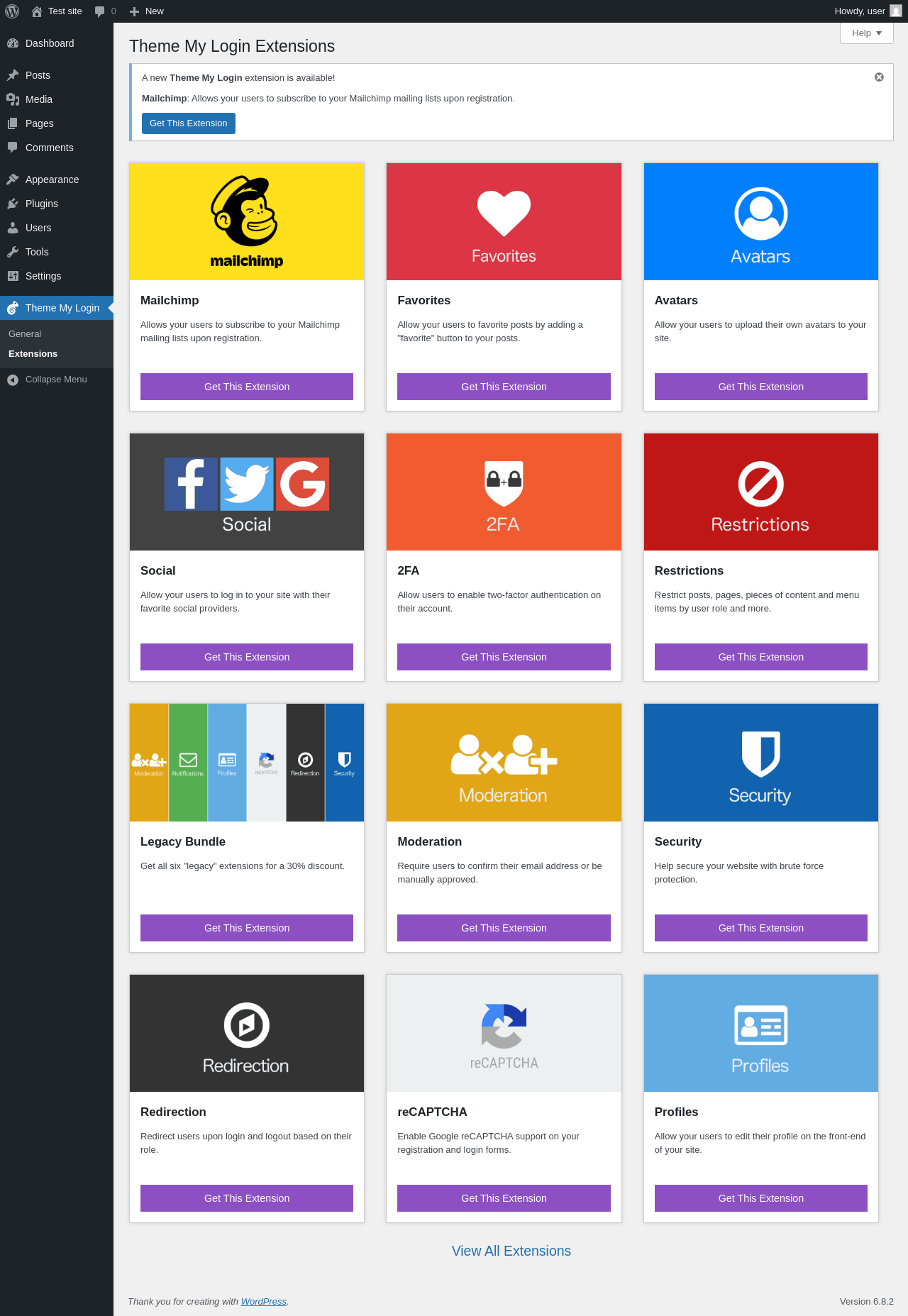Get the Restrictions extension
Viewport: 908px width, 1316px height.
[761, 657]
